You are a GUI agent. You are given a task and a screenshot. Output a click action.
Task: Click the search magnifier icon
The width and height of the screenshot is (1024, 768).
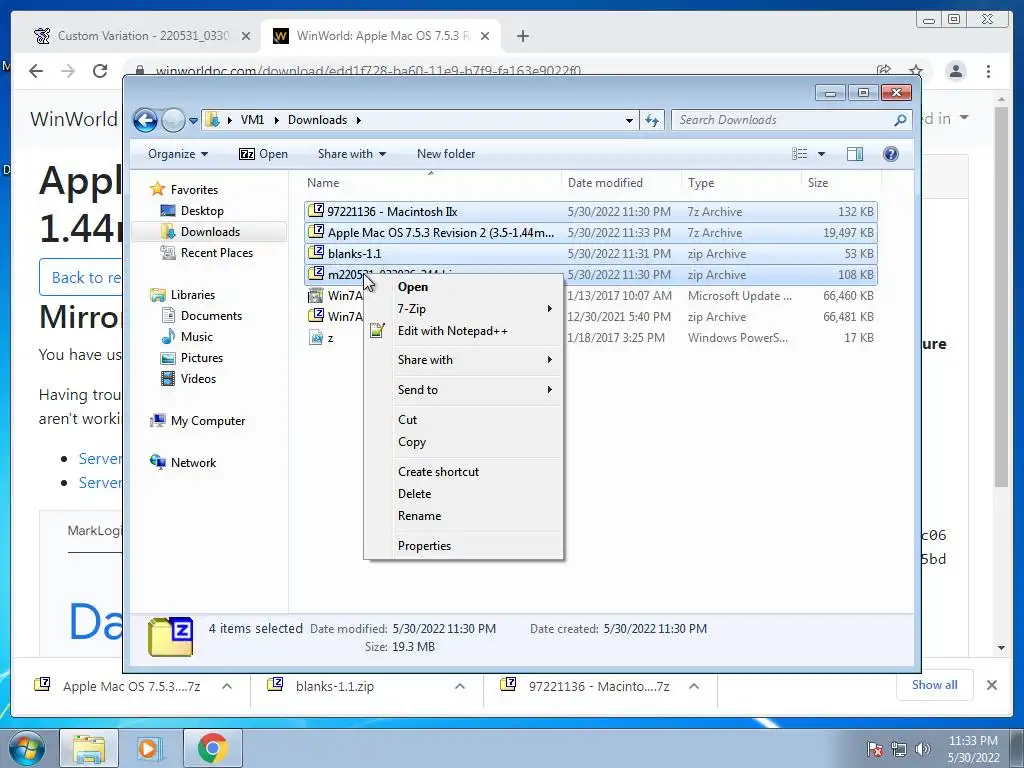pos(900,120)
